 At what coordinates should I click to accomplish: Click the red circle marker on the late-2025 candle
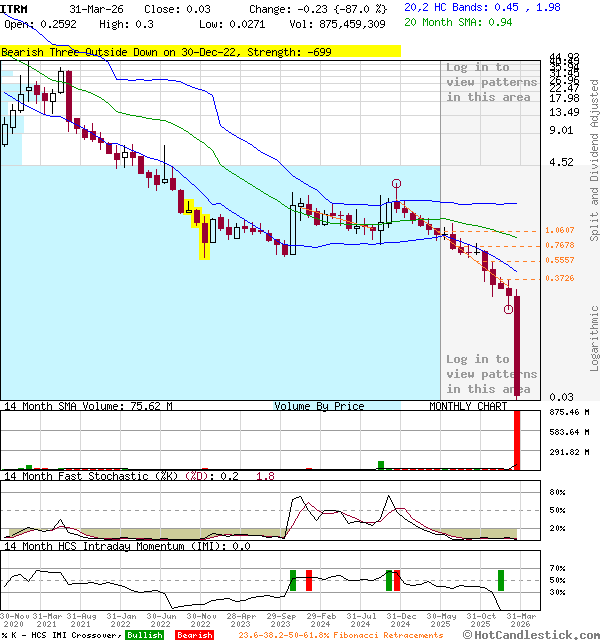point(509,309)
